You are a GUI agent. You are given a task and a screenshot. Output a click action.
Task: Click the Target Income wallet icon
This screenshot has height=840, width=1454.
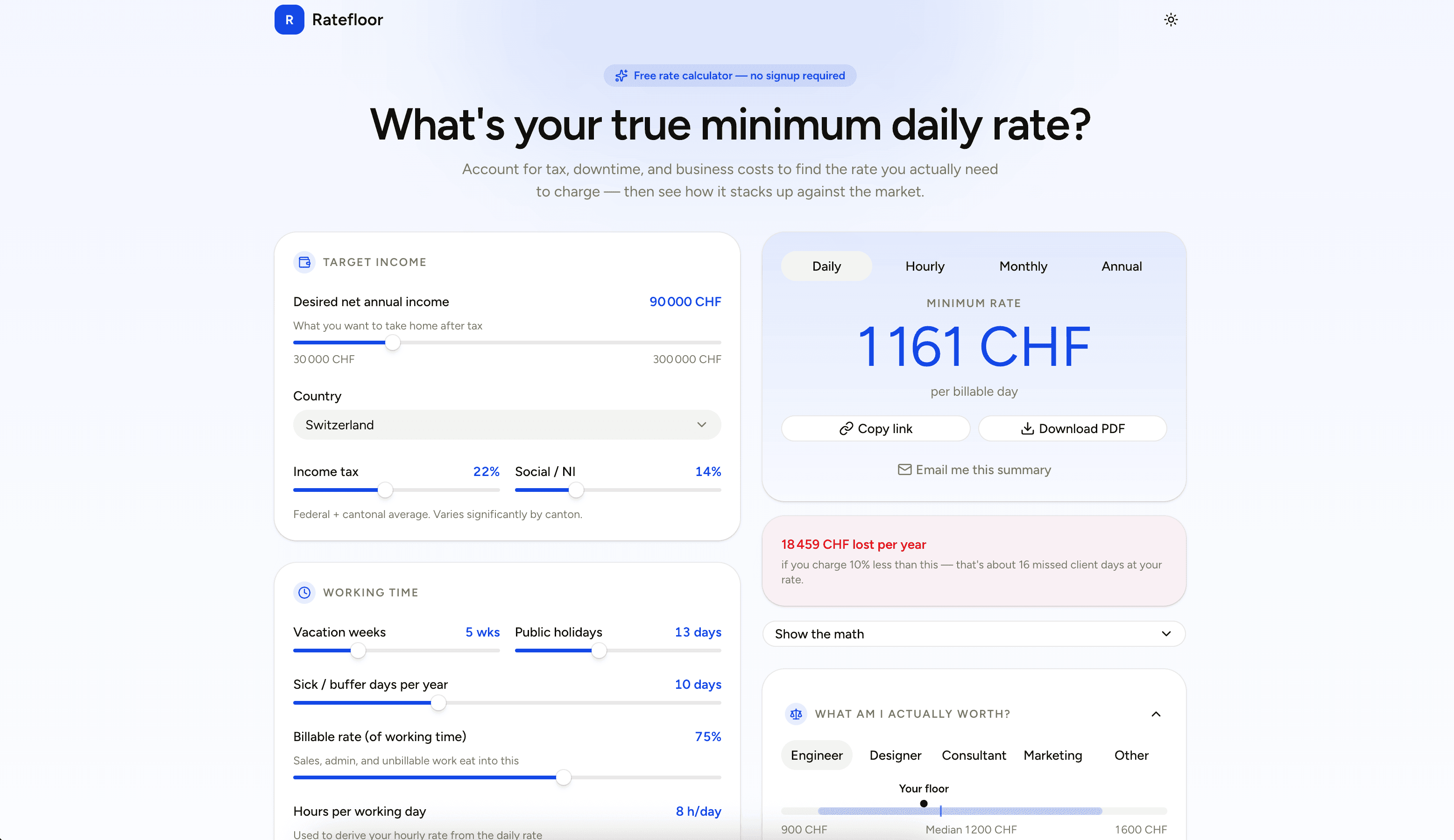(x=304, y=262)
